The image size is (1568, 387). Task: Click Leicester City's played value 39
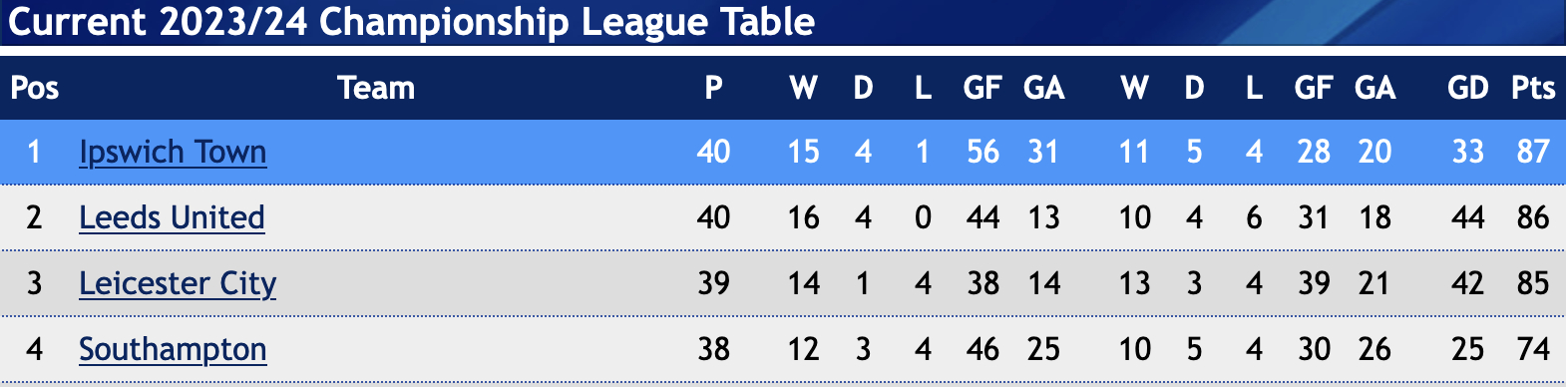pyautogui.click(x=713, y=283)
